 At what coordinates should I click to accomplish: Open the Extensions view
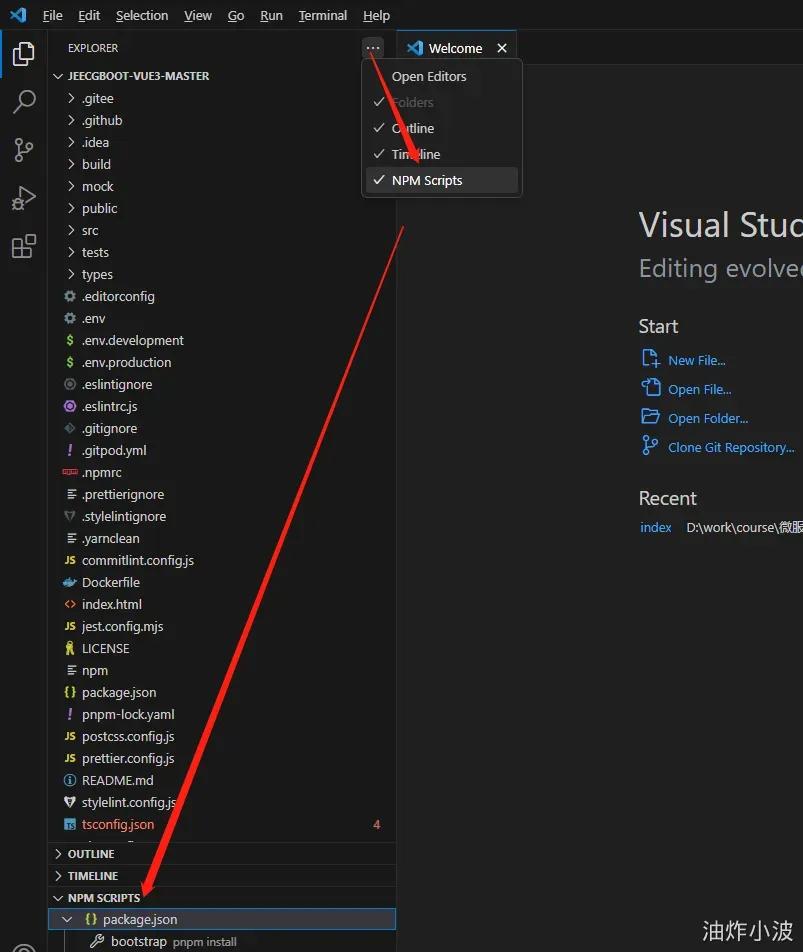point(24,246)
